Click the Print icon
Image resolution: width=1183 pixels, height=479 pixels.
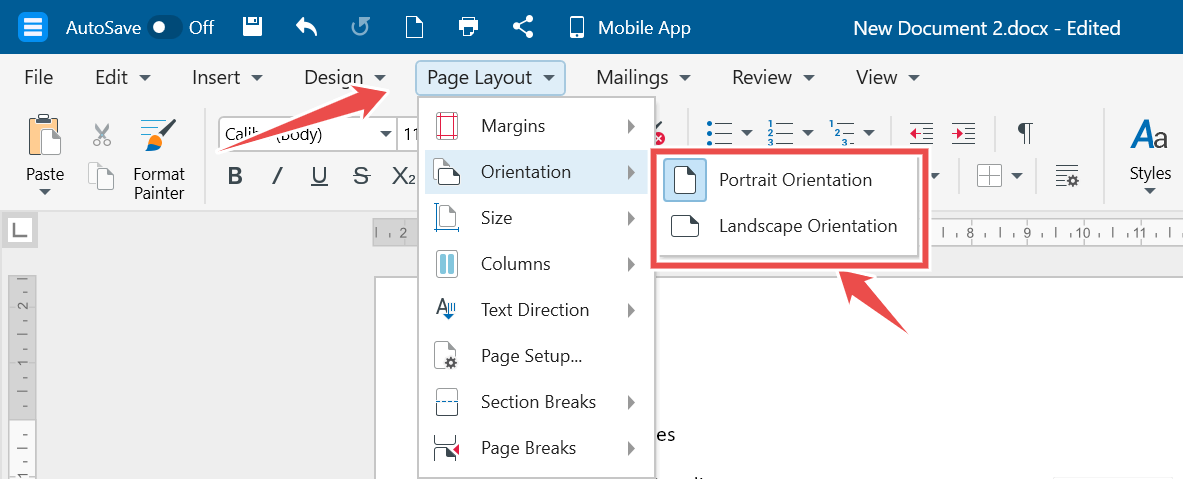tap(469, 28)
